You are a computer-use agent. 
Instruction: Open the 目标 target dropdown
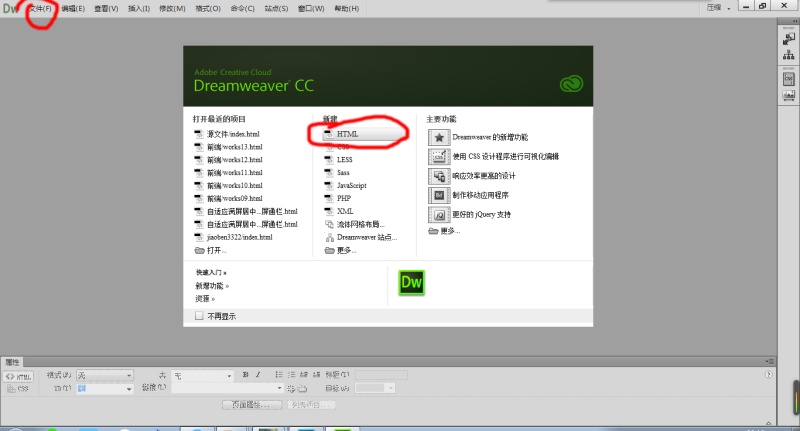375,388
